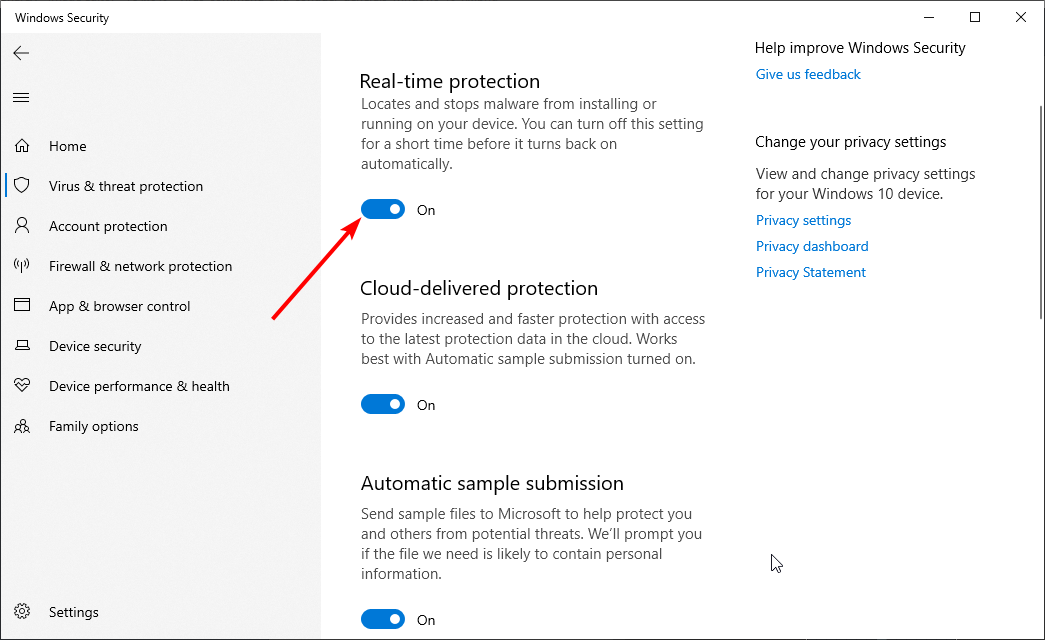Turn off Real-time protection toggle
The image size is (1045, 640).
click(x=382, y=209)
